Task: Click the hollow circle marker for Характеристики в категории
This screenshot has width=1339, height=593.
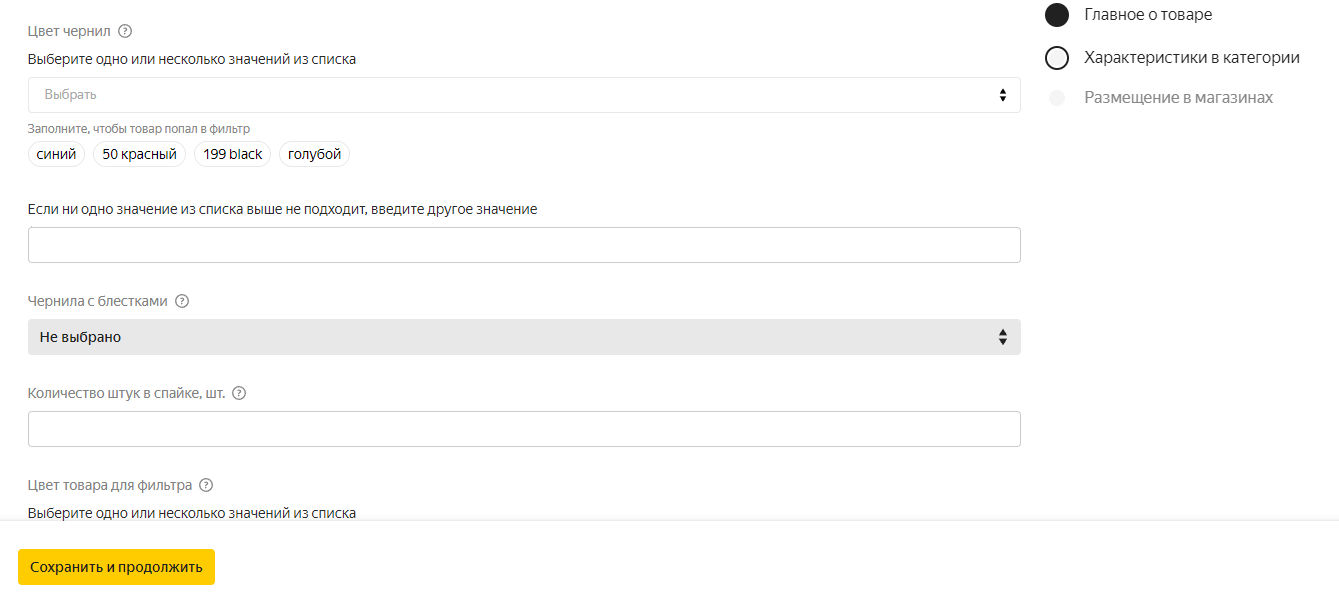Action: click(1057, 58)
